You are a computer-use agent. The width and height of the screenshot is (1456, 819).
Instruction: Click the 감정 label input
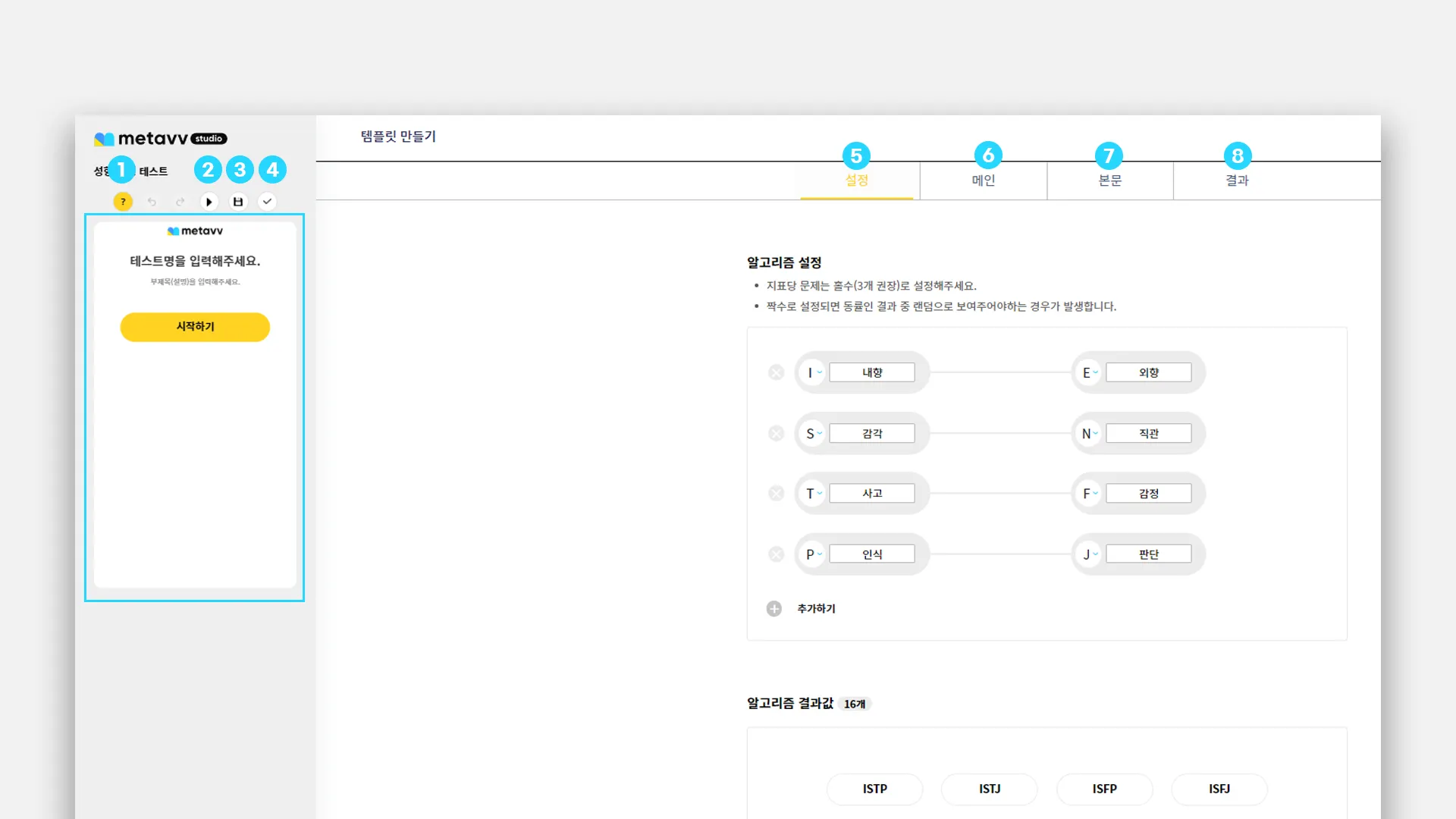click(1148, 494)
